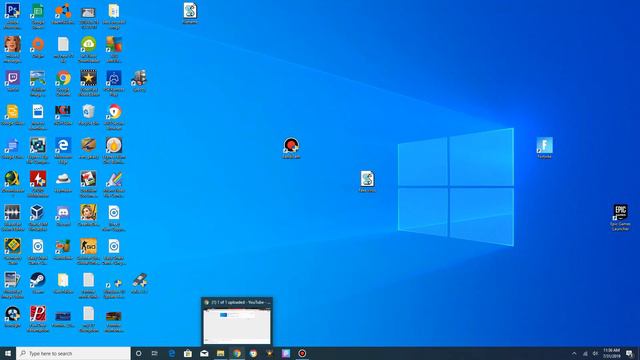640x360 pixels.
Task: Click the taskbar search box
Action: [x=73, y=353]
